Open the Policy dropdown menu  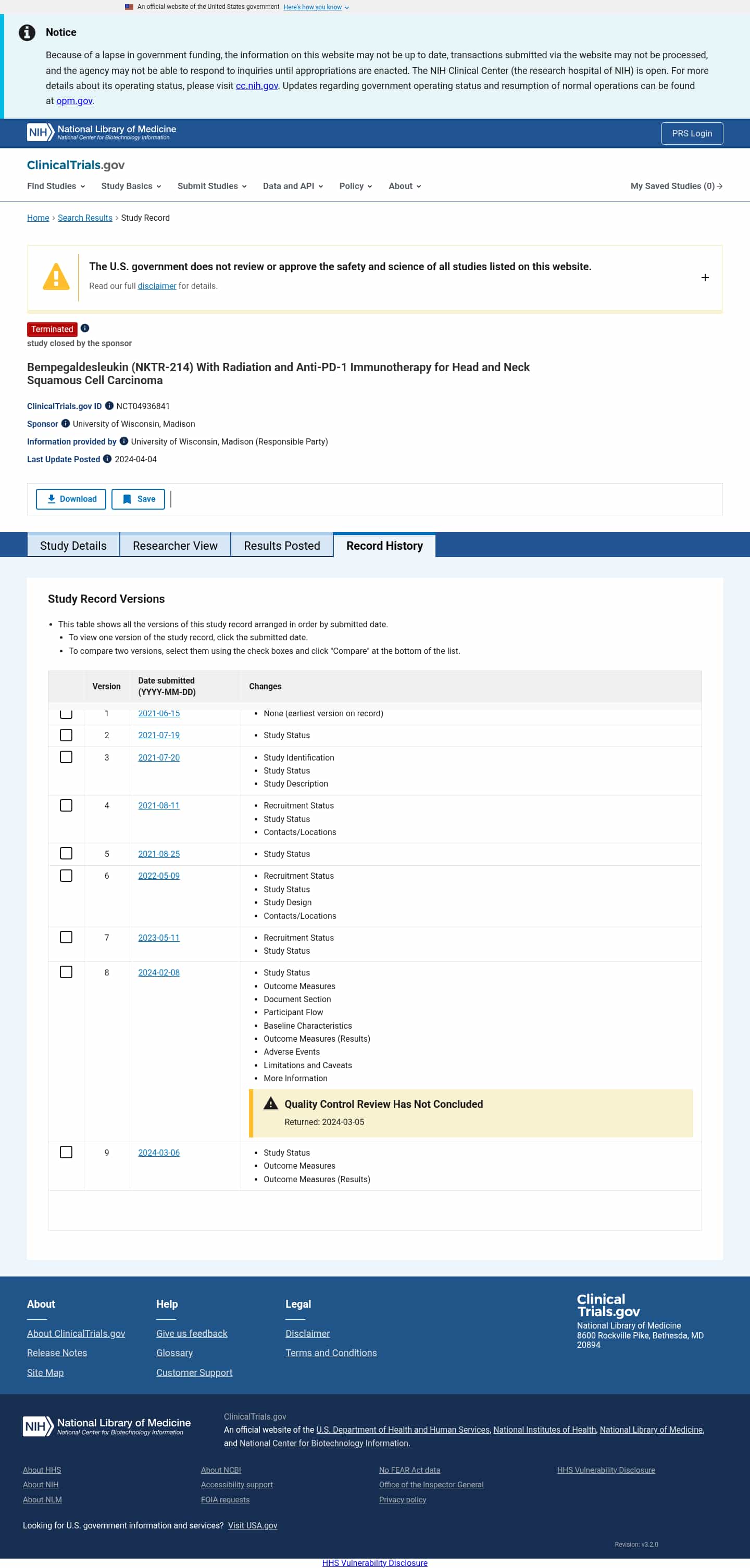click(x=356, y=186)
